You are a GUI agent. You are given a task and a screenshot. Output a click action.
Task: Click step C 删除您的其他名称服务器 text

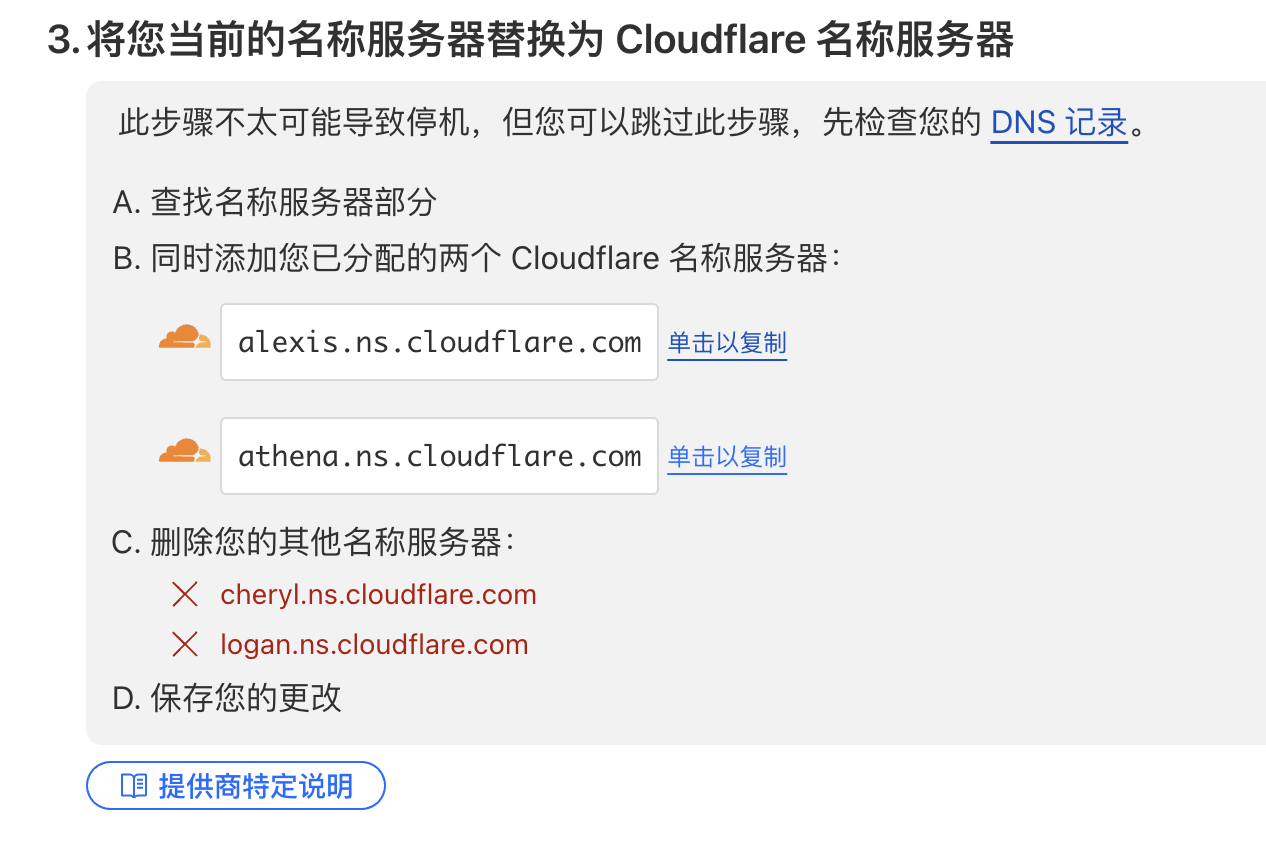tap(314, 543)
